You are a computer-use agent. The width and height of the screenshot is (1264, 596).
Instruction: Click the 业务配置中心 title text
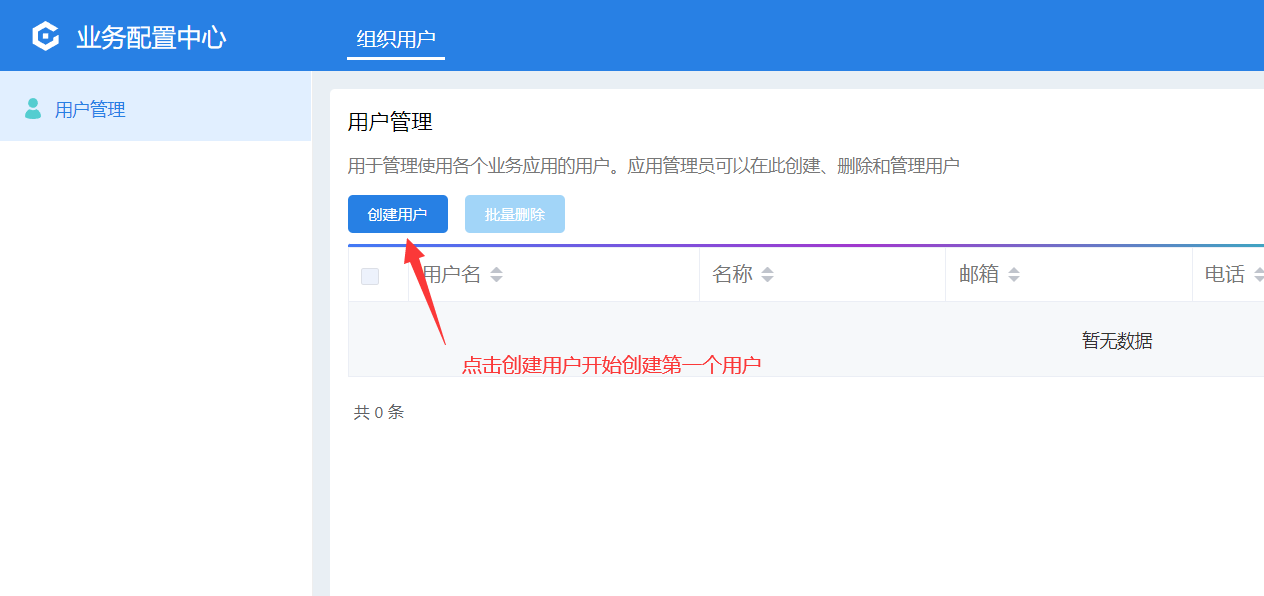coord(151,38)
